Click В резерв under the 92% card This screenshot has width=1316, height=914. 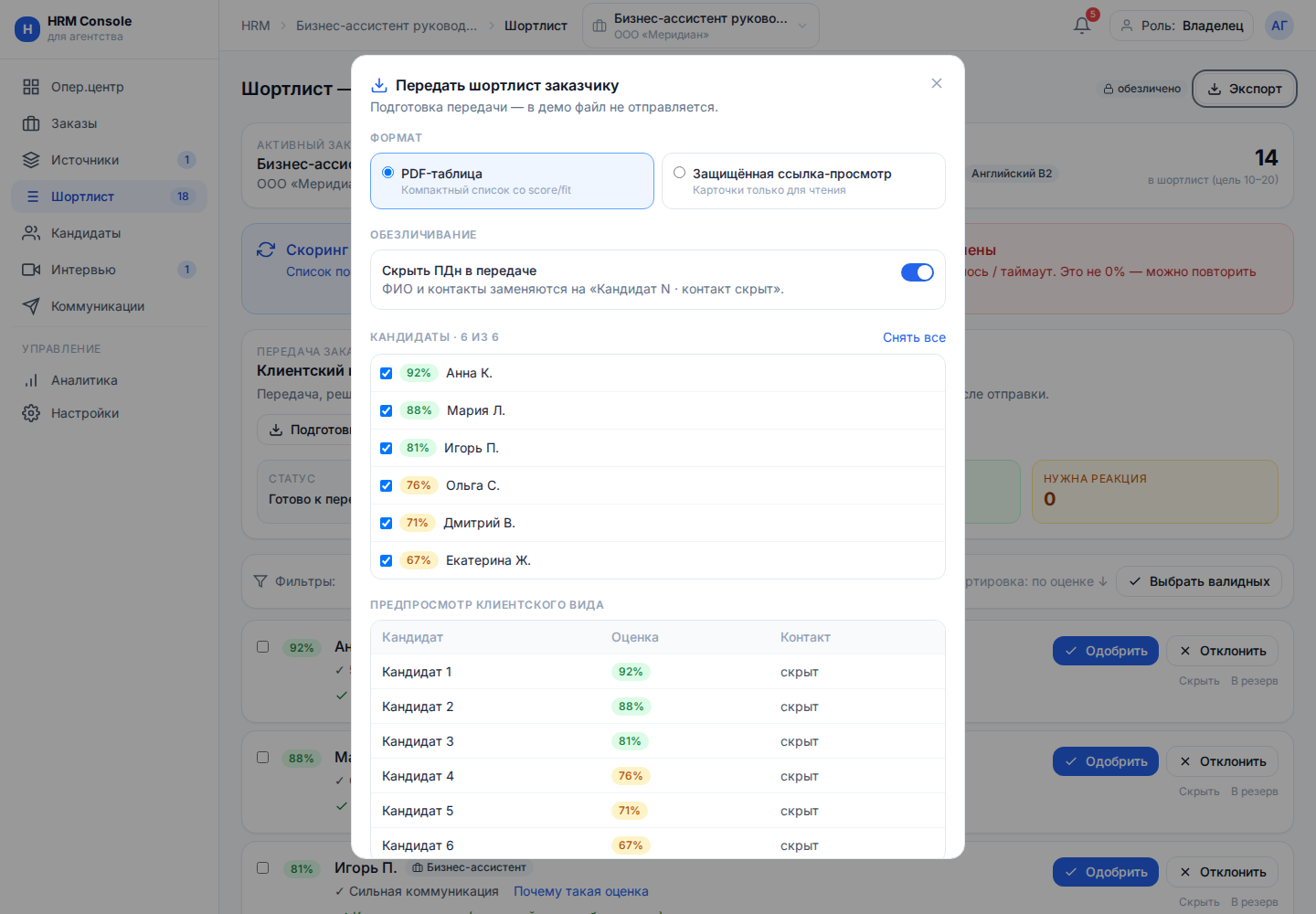[1255, 681]
